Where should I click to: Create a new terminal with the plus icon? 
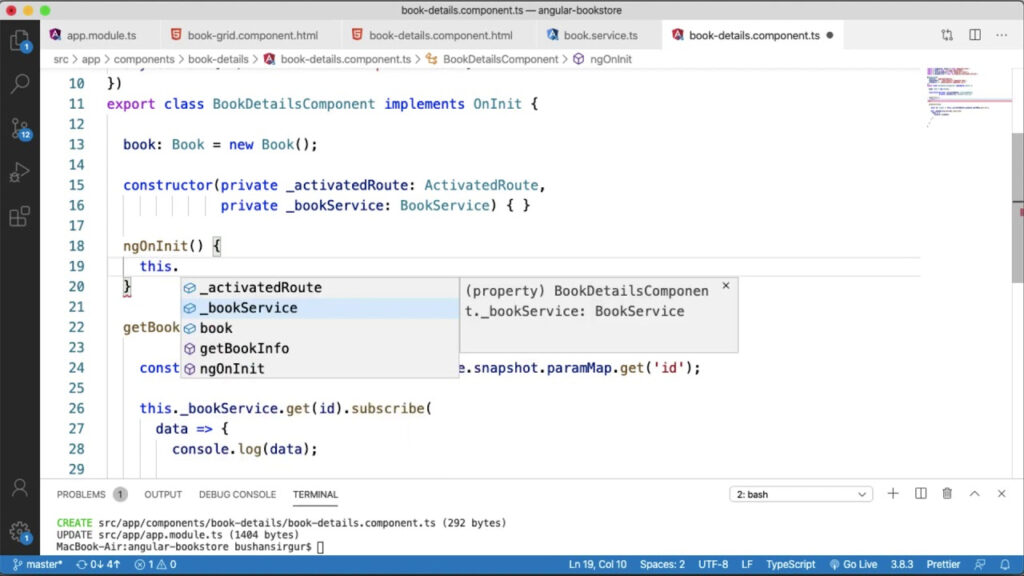pos(893,494)
